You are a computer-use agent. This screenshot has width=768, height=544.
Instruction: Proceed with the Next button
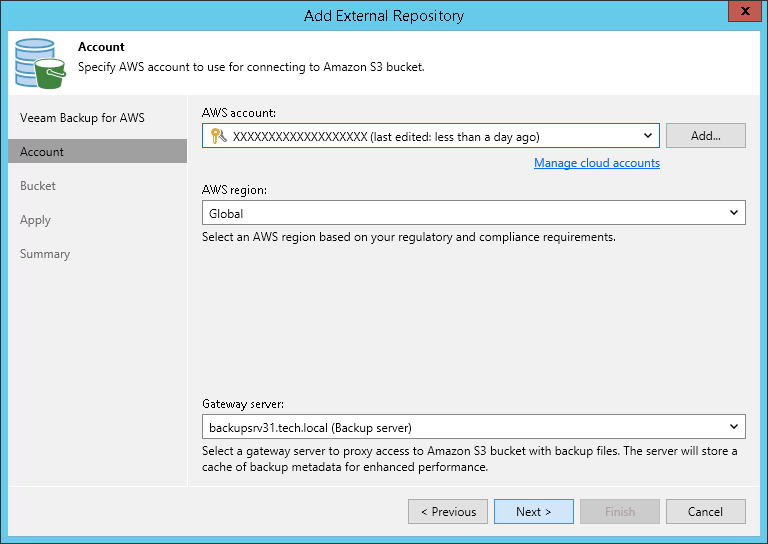(534, 512)
